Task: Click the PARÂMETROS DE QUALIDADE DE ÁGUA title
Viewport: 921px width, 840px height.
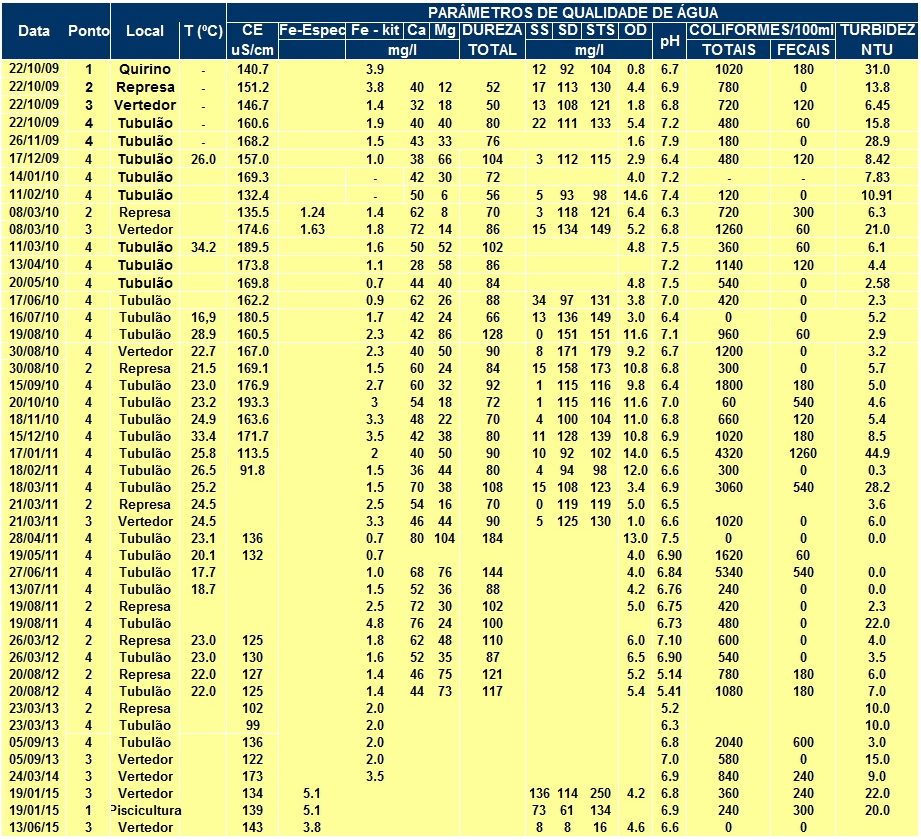Action: (571, 11)
